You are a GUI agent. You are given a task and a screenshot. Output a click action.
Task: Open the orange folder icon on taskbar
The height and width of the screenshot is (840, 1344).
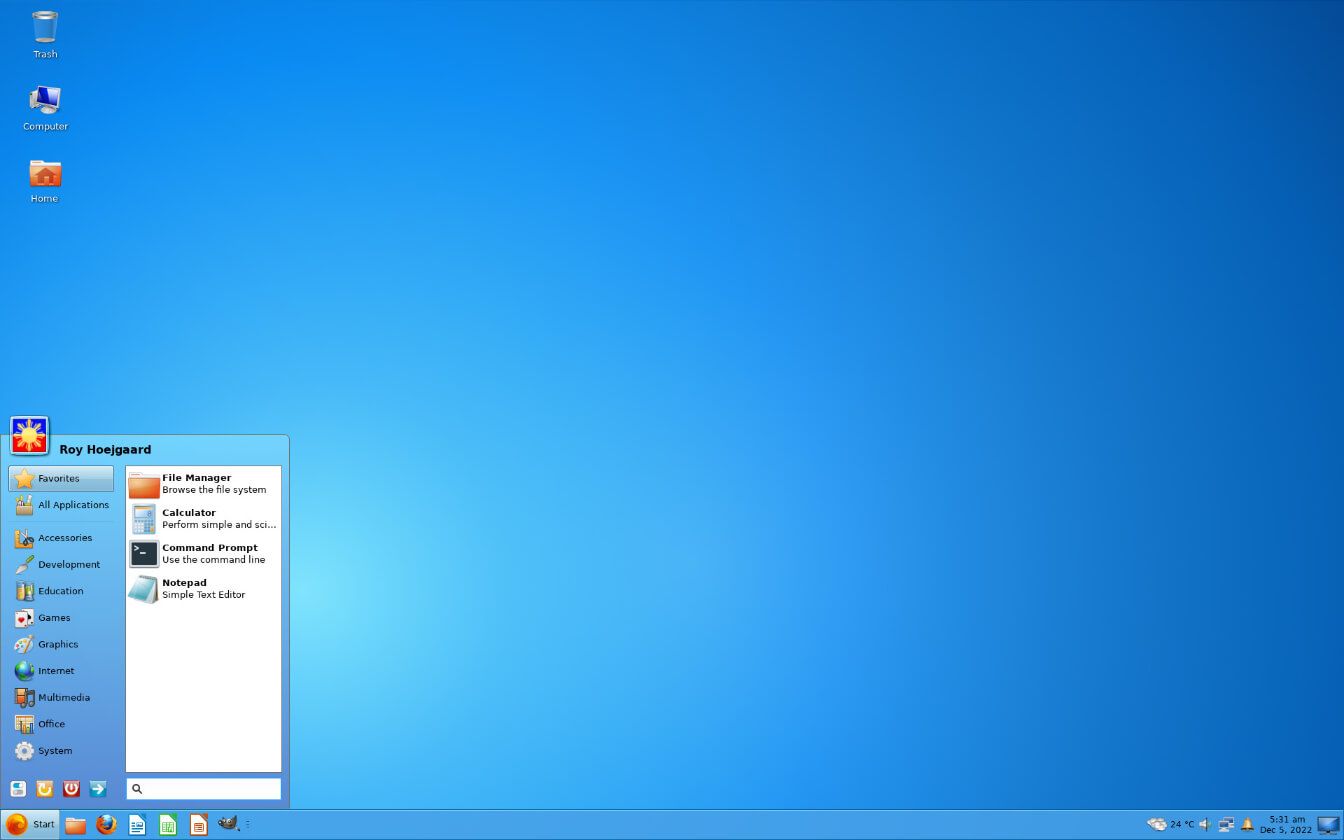76,824
